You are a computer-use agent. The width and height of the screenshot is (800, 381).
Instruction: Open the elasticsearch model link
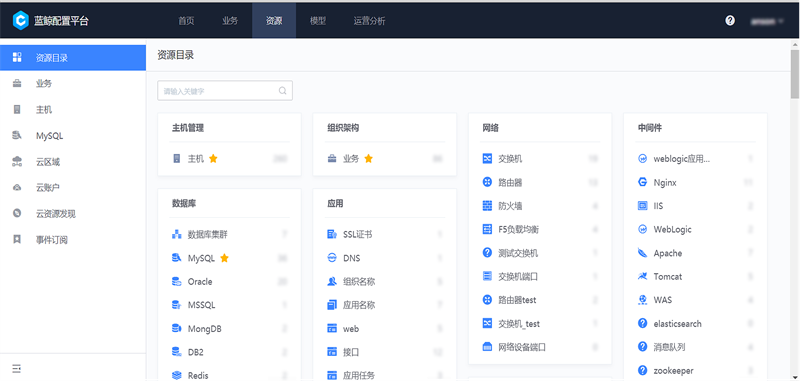click(x=677, y=323)
